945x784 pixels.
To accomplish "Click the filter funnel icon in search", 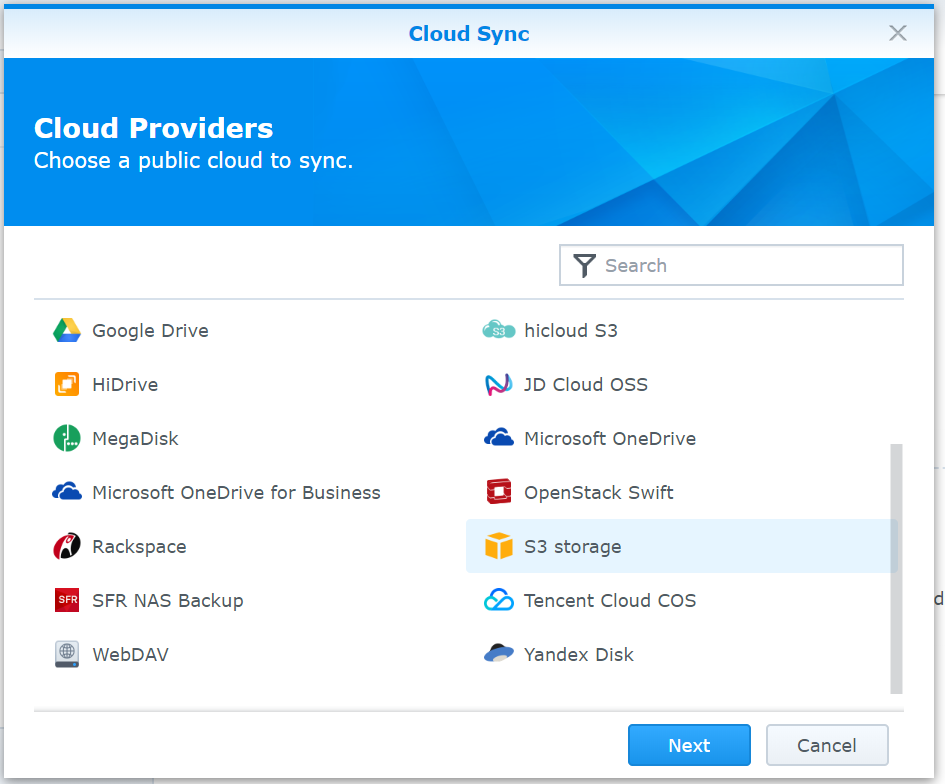I will pyautogui.click(x=584, y=266).
